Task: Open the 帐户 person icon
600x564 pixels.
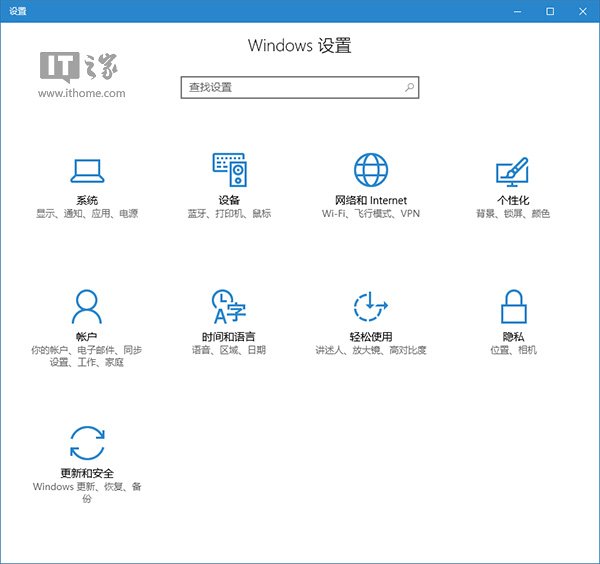Action: coord(87,306)
